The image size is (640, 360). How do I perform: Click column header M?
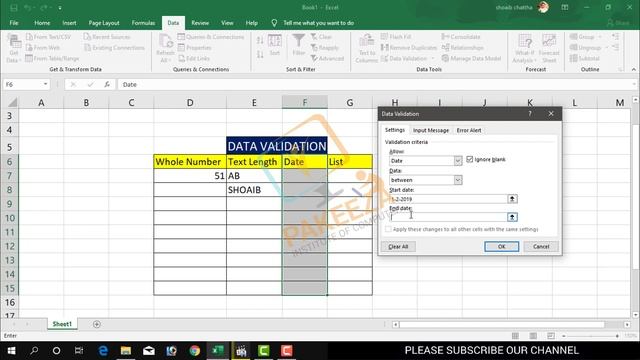[619, 102]
